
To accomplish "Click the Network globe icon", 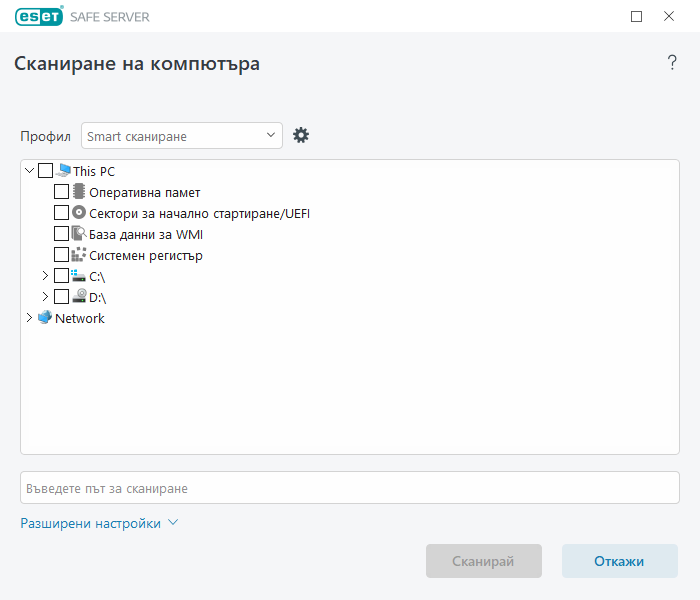I will (x=44, y=318).
